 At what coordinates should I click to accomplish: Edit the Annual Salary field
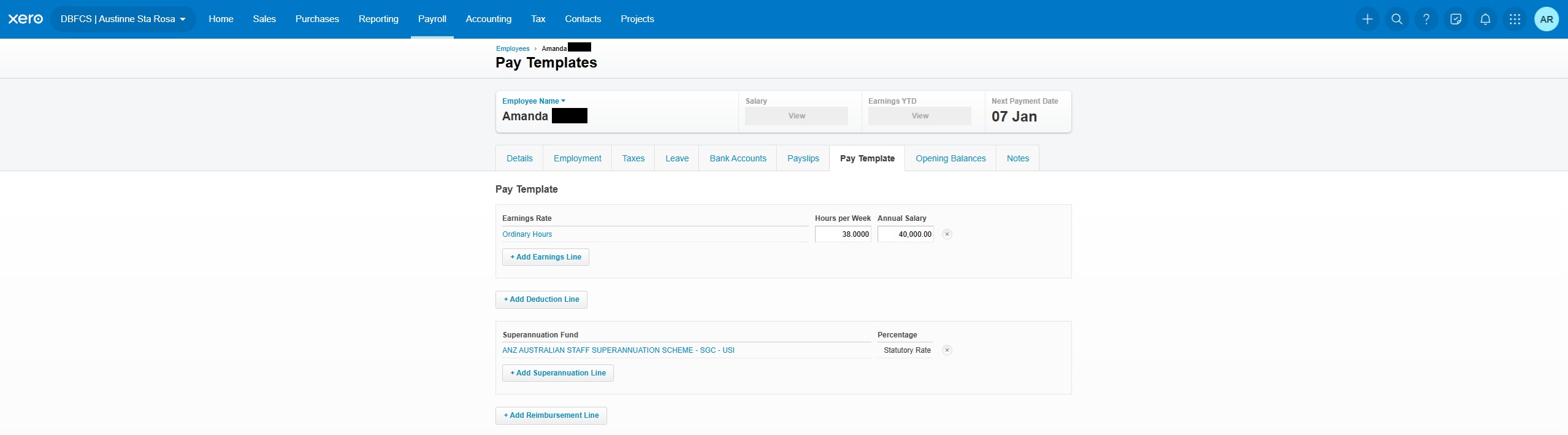pos(906,234)
